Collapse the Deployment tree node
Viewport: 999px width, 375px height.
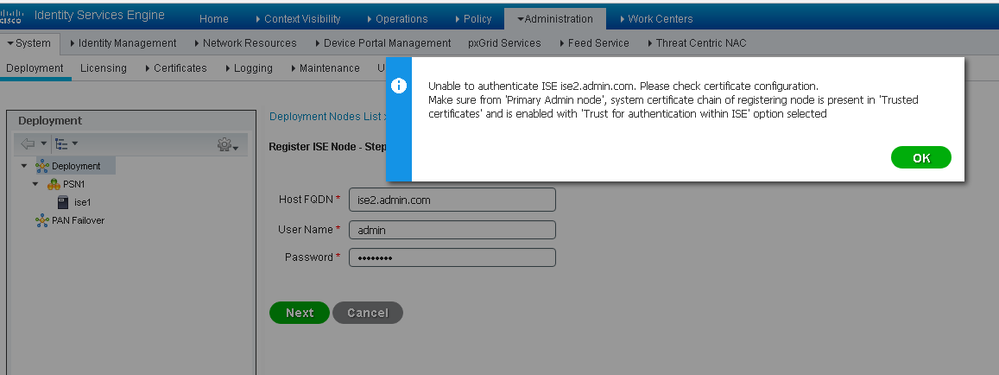pyautogui.click(x=24, y=166)
